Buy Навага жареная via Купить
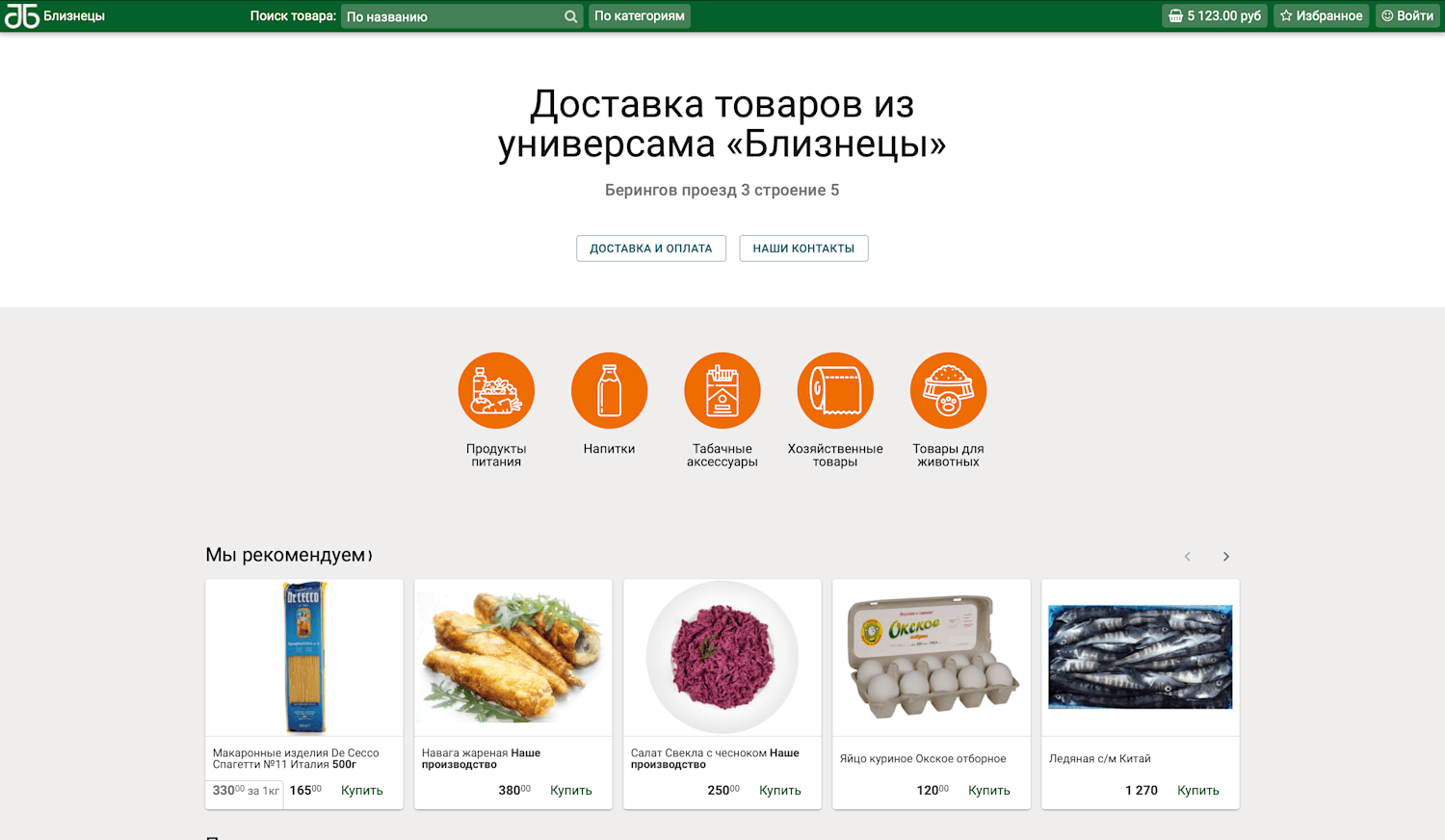 pyautogui.click(x=571, y=790)
